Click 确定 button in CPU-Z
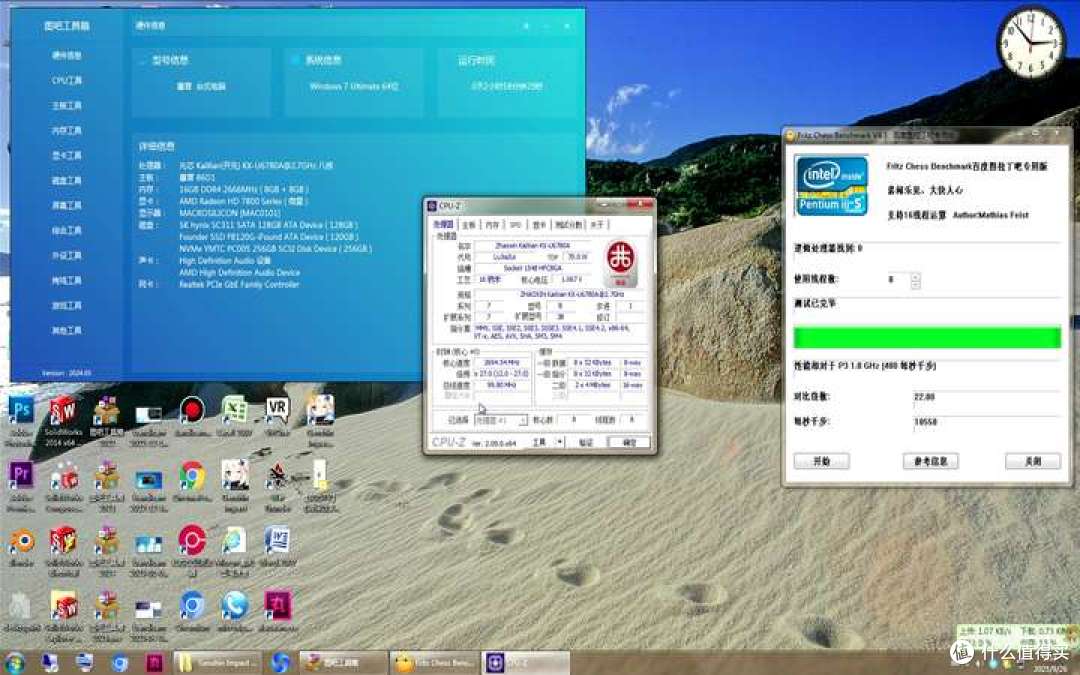 tap(629, 442)
